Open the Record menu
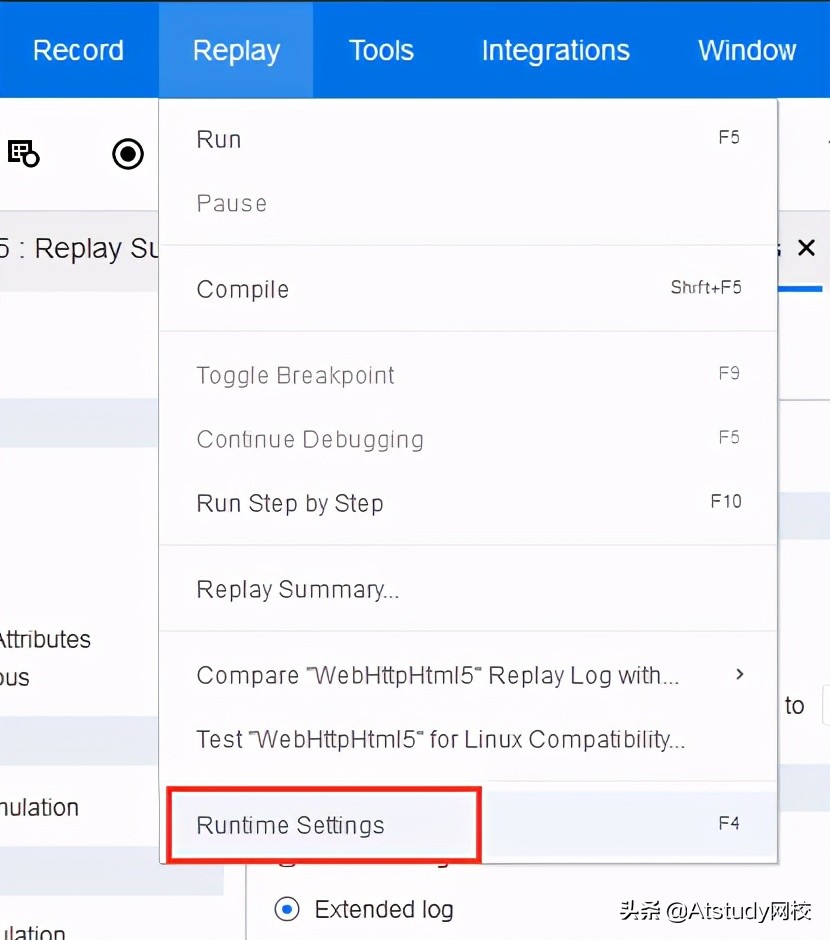This screenshot has height=940, width=830. click(x=79, y=50)
